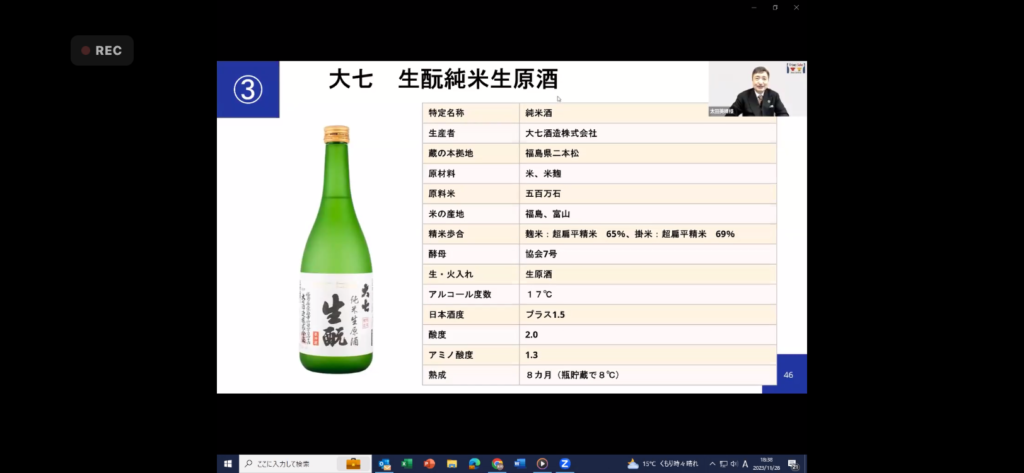This screenshot has width=1024, height=473.
Task: Click the アミノ酸度 label cell
Action: click(x=471, y=355)
